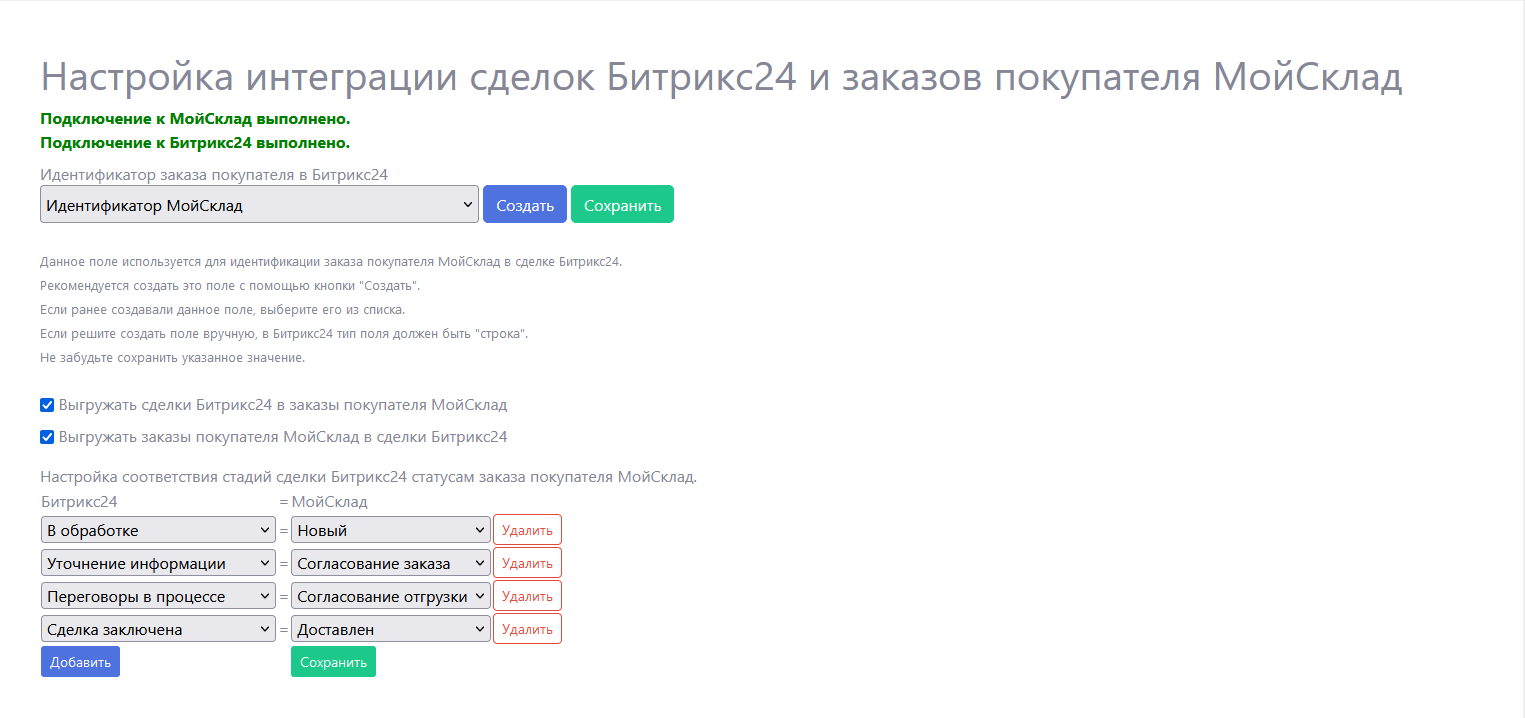The width and height of the screenshot is (1525, 718).
Task: Click the hint Не забудьте сохранить указанное значение
Action: [172, 357]
